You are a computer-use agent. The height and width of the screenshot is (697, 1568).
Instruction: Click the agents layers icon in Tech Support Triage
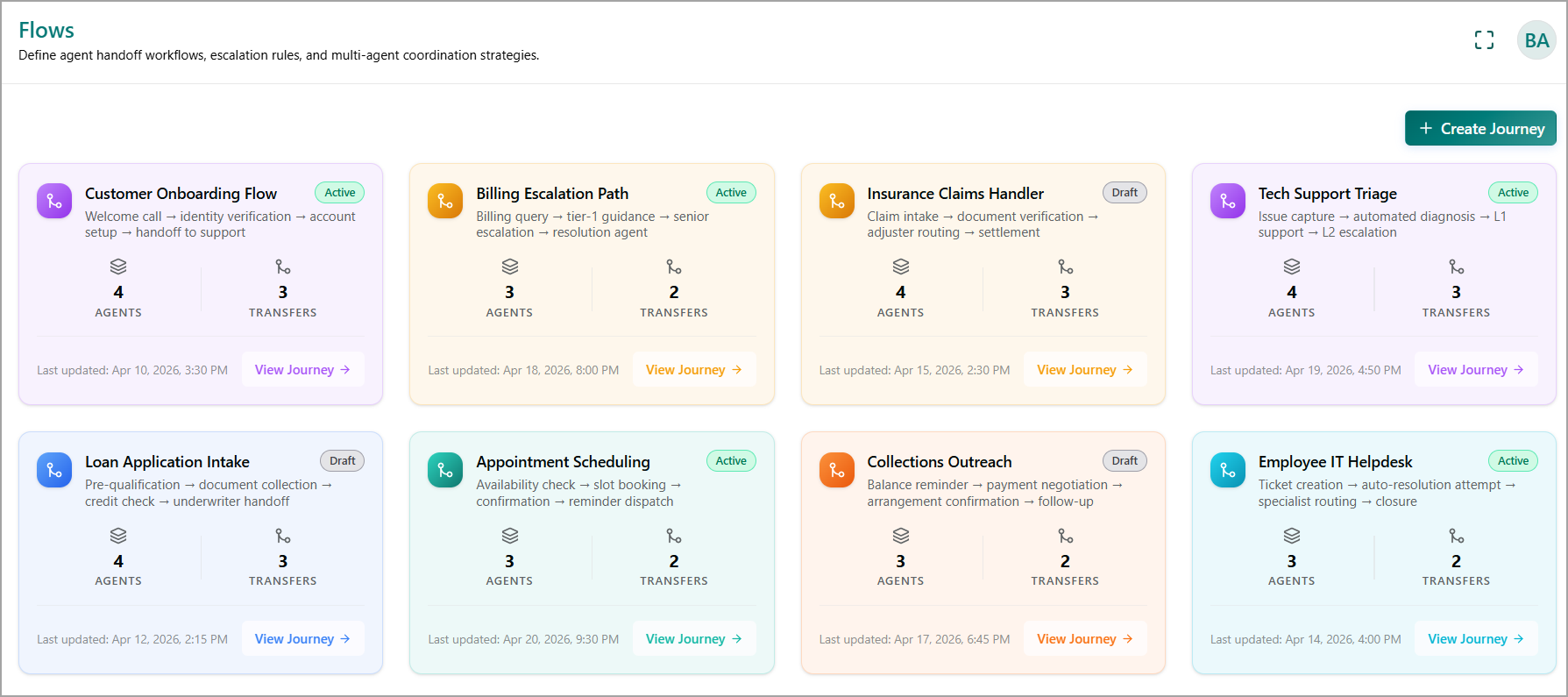(x=1292, y=267)
